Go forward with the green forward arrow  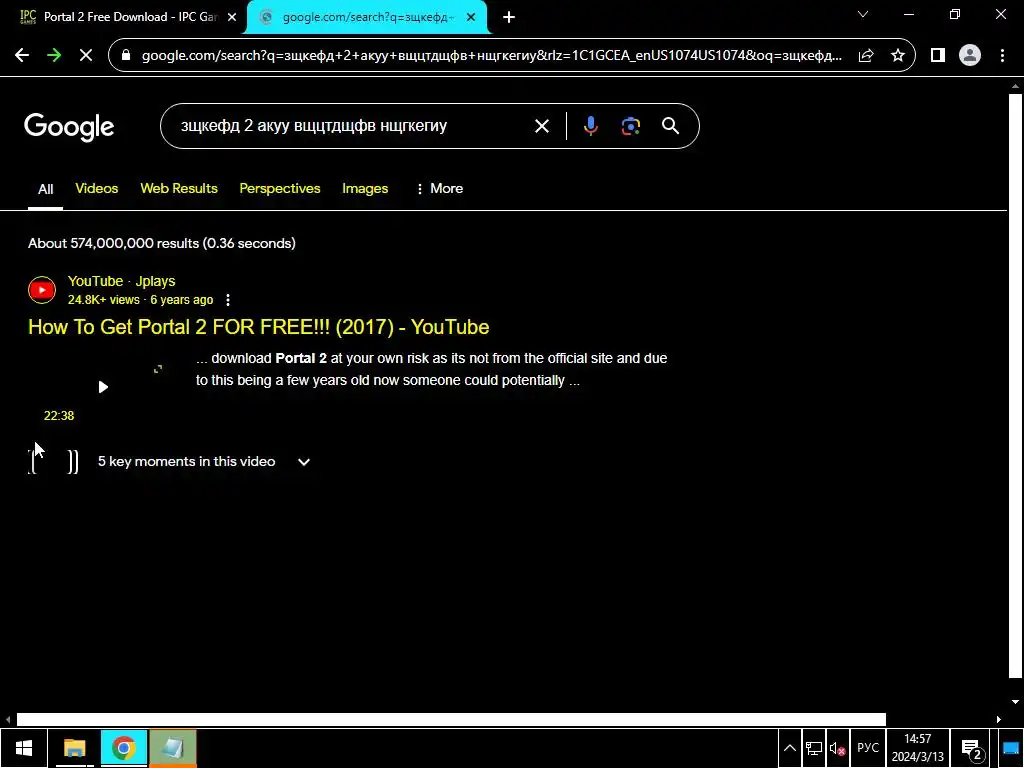[54, 56]
